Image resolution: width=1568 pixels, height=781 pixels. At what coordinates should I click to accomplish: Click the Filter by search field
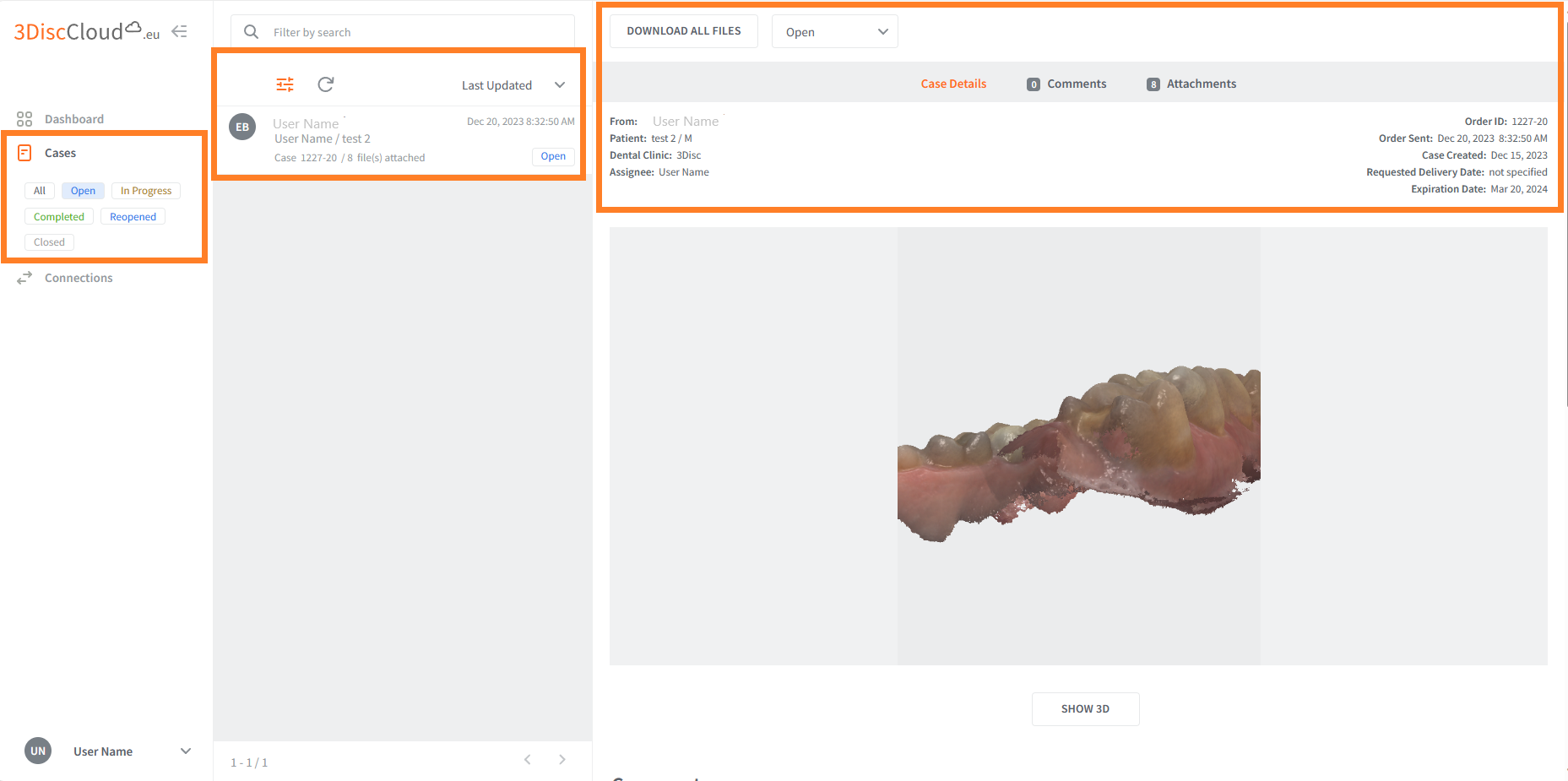403,32
